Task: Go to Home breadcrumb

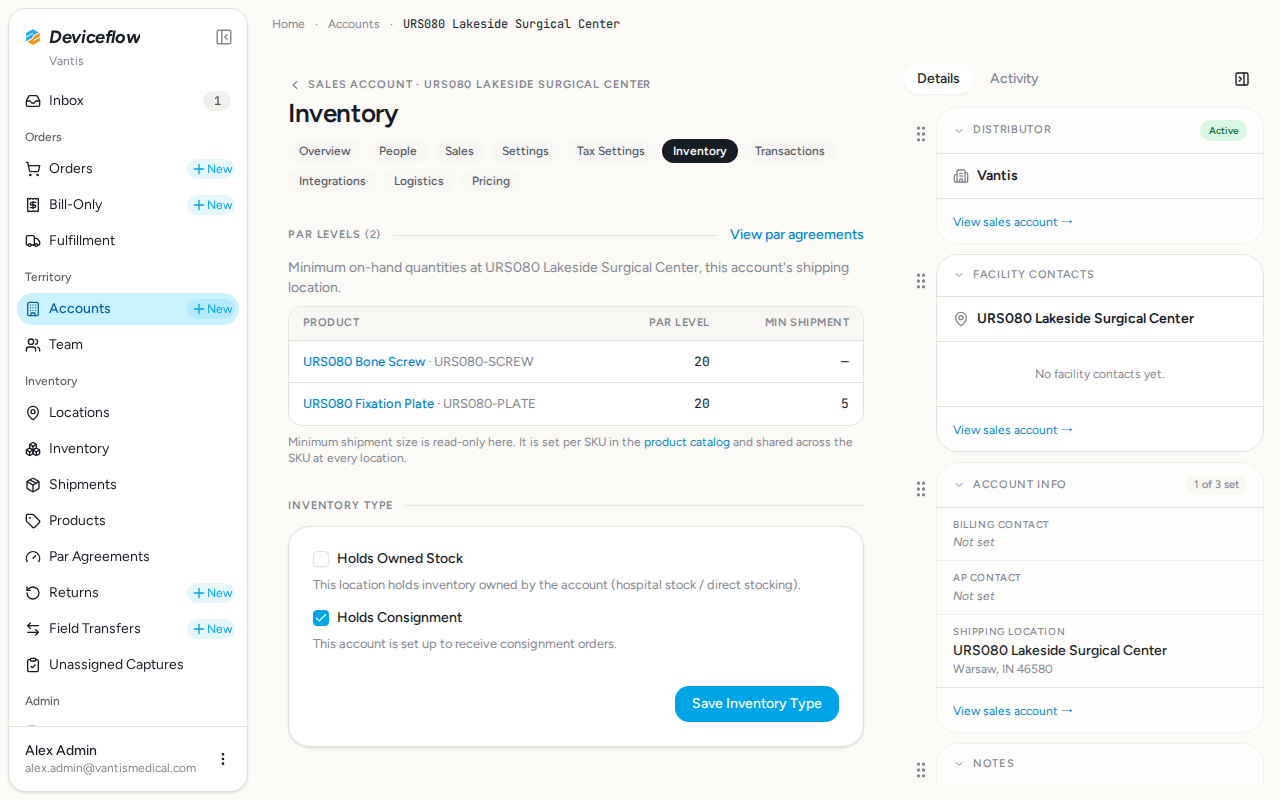Action: 288,24
